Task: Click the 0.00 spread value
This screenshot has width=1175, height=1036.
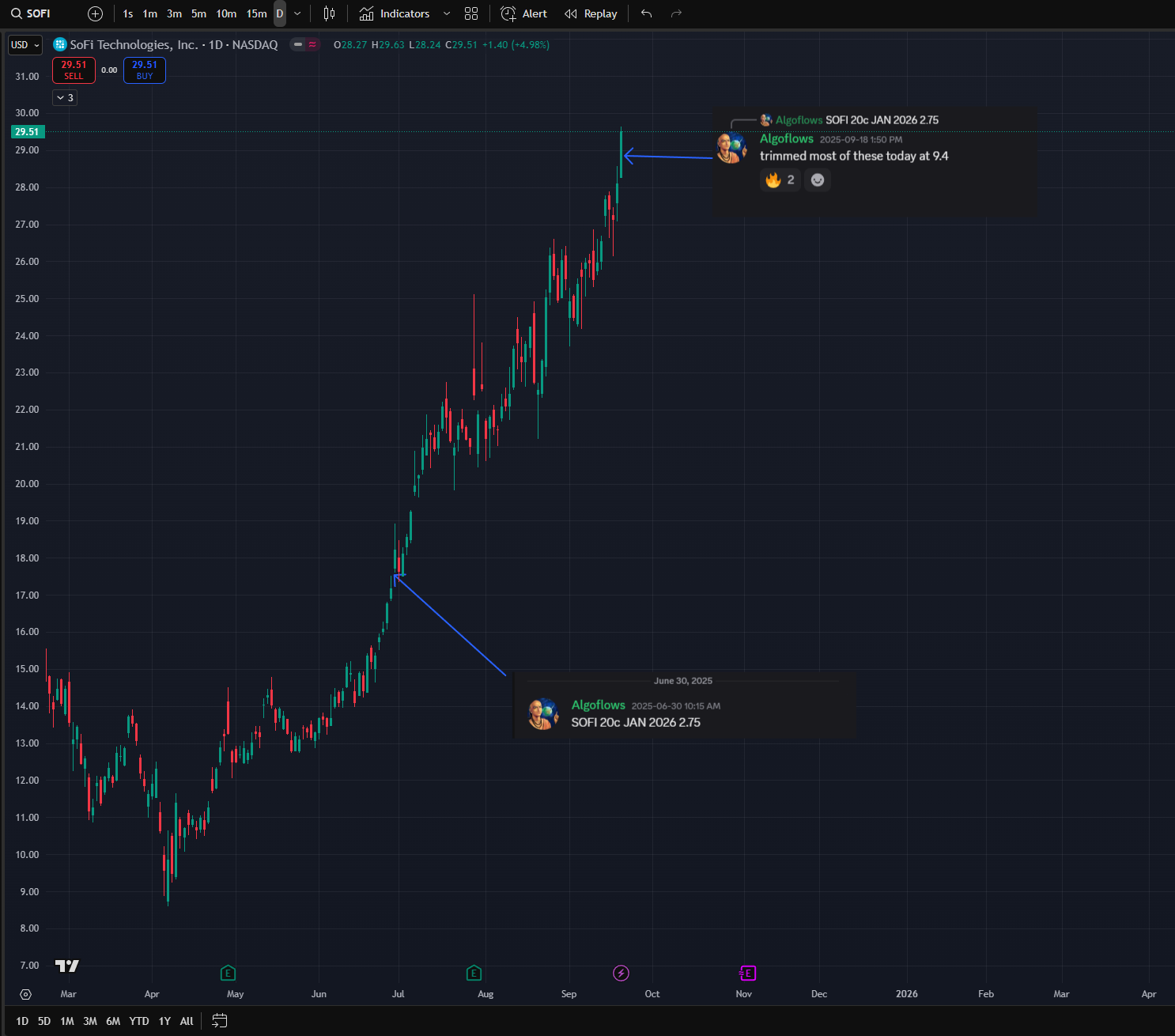Action: coord(109,70)
